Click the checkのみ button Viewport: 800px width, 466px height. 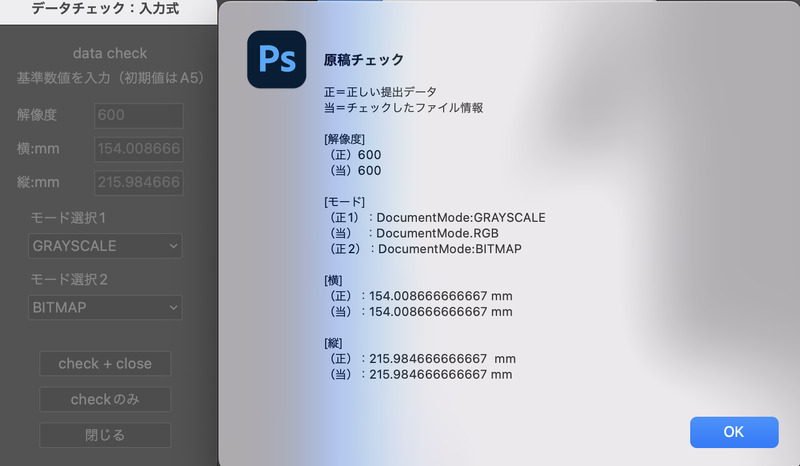[x=105, y=399]
